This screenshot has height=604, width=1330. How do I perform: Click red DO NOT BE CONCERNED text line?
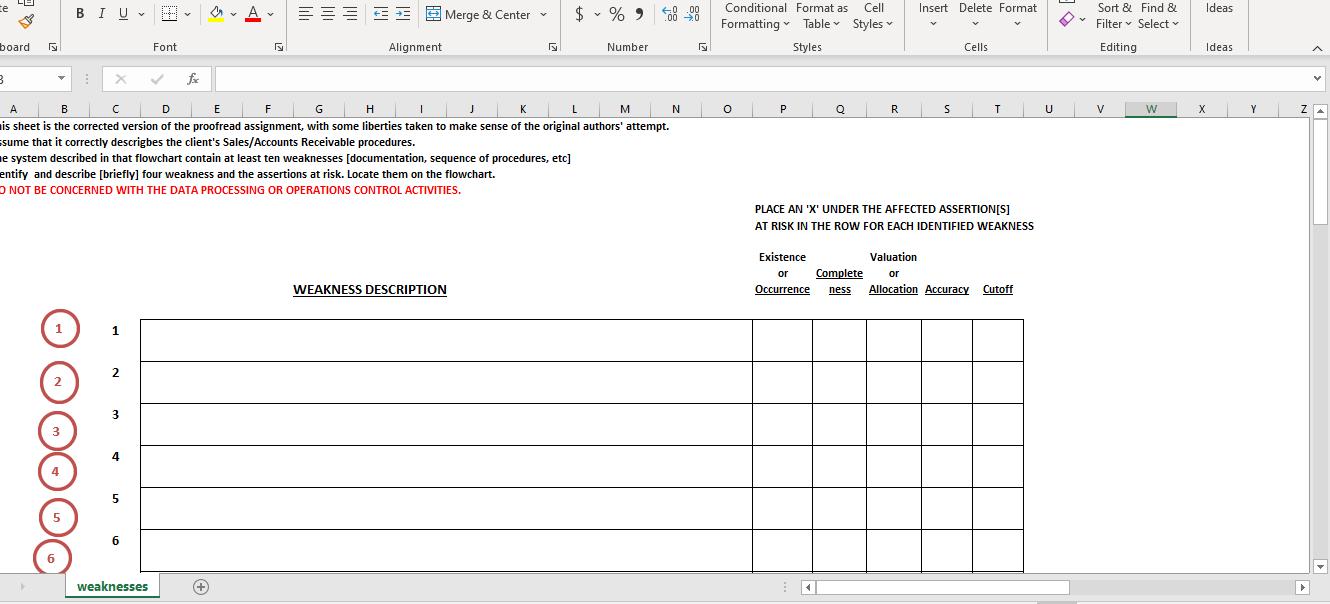point(230,190)
